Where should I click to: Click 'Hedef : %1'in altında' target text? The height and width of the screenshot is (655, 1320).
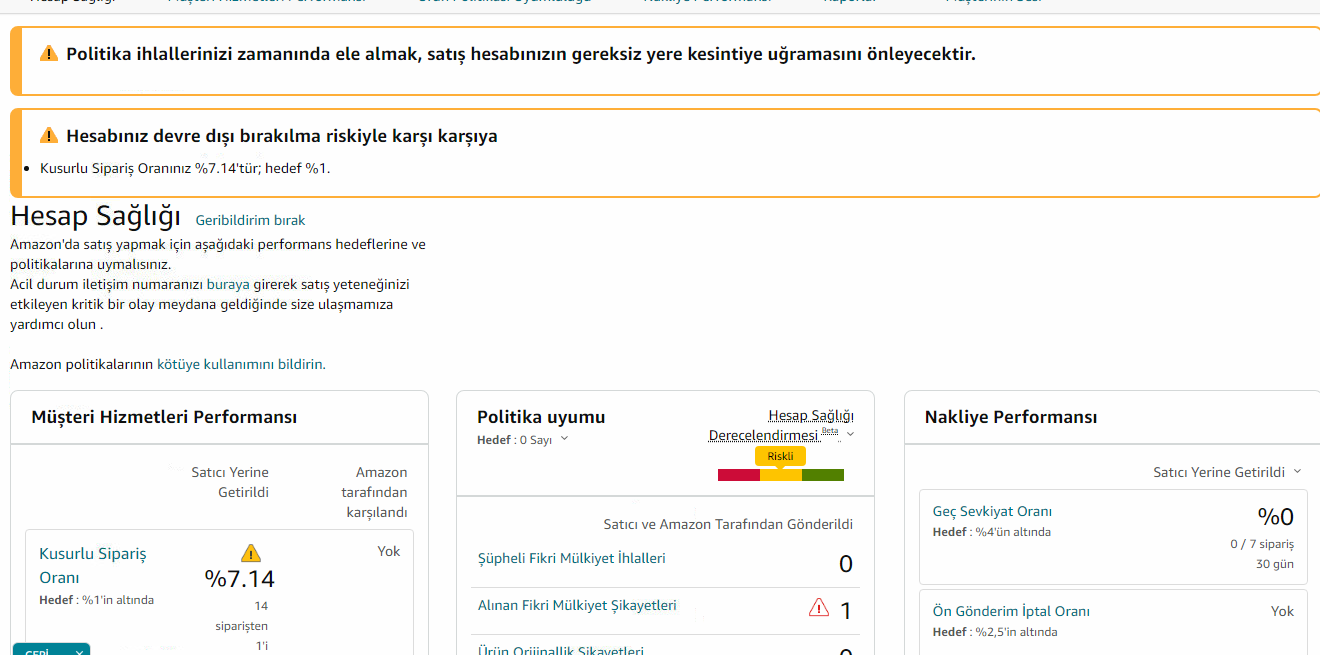(x=96, y=600)
